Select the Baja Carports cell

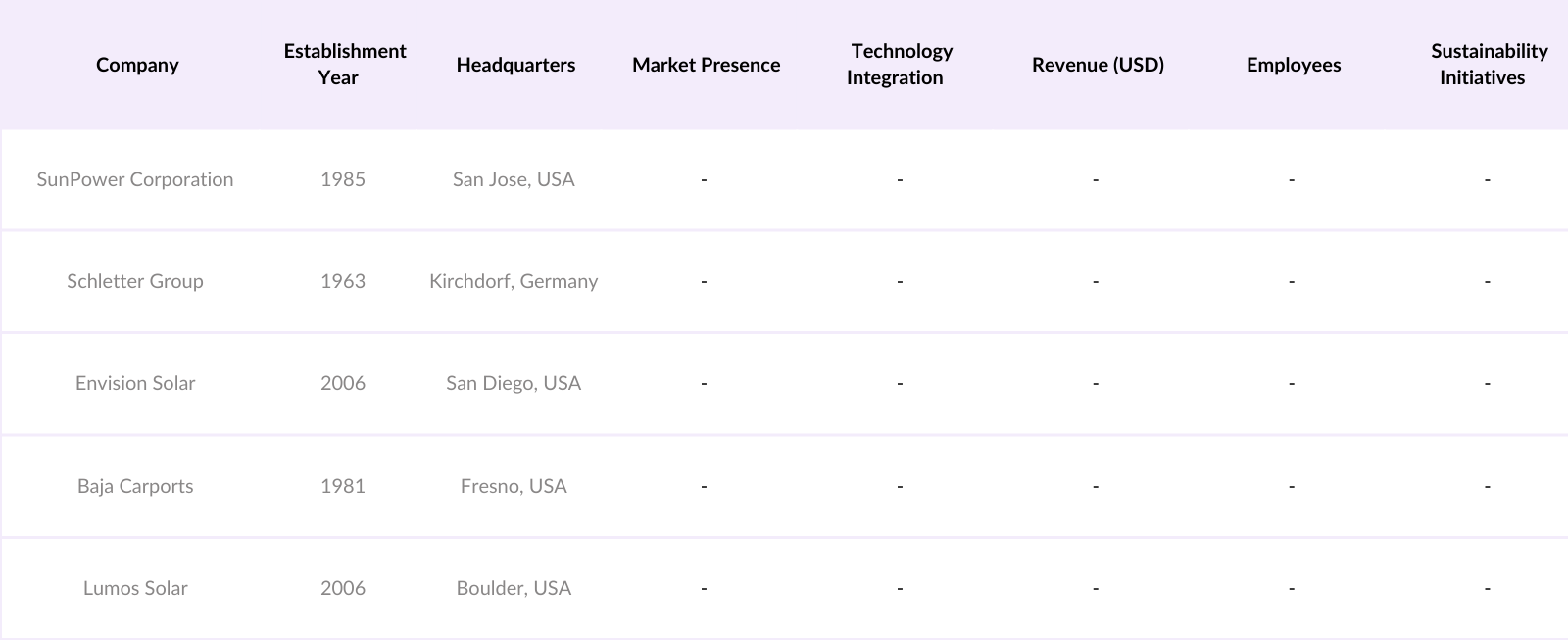135,486
